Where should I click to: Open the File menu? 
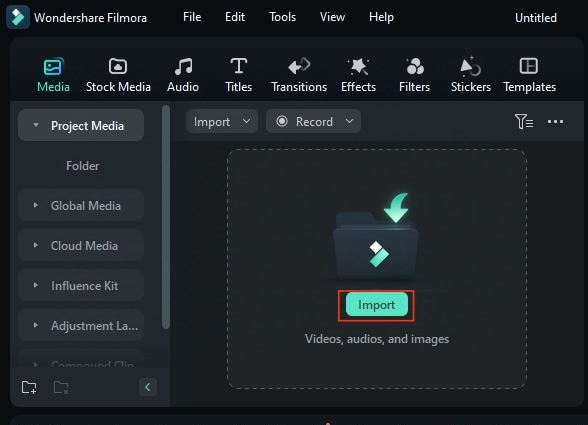pyautogui.click(x=192, y=17)
